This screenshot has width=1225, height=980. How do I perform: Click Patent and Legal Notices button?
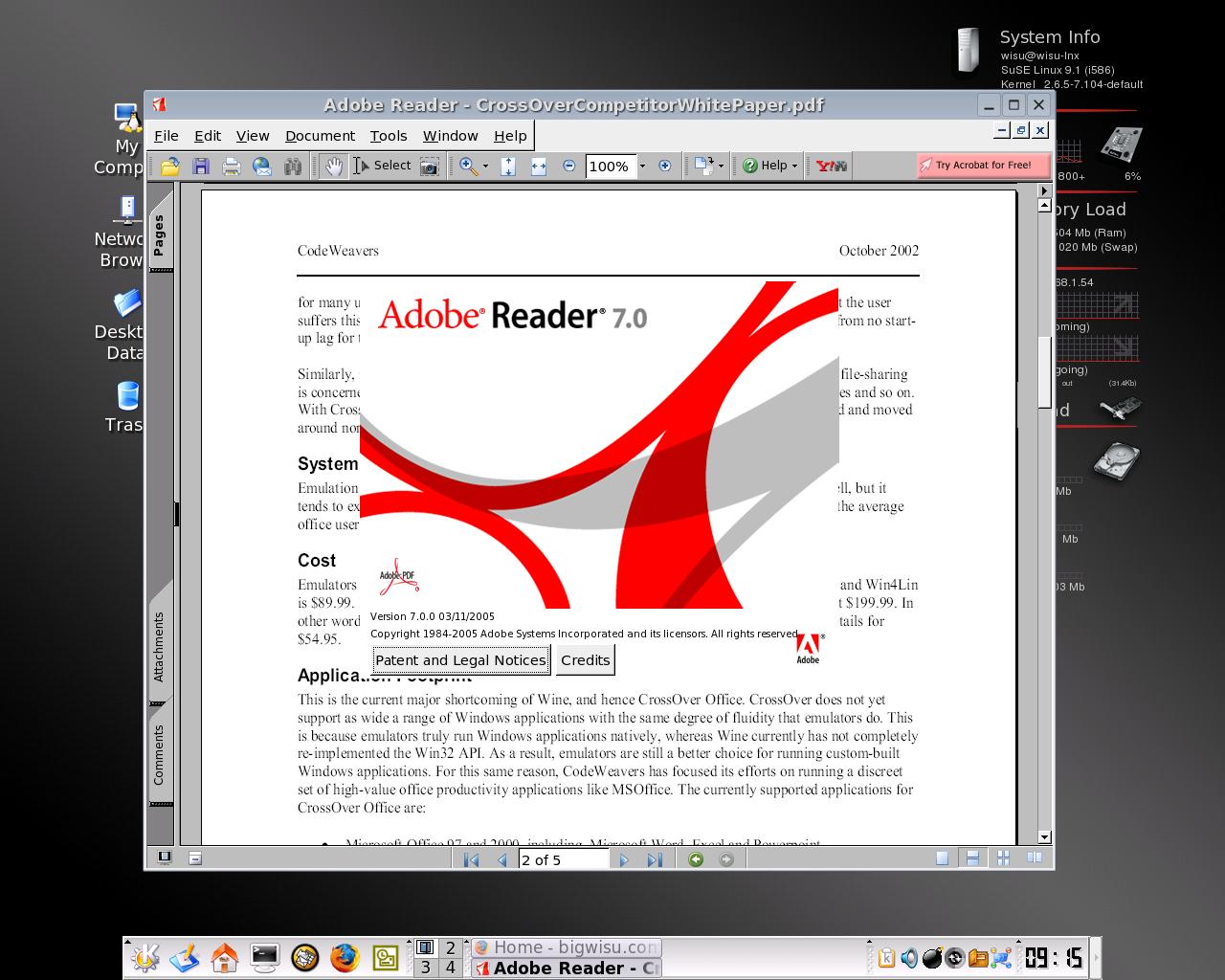click(460, 660)
